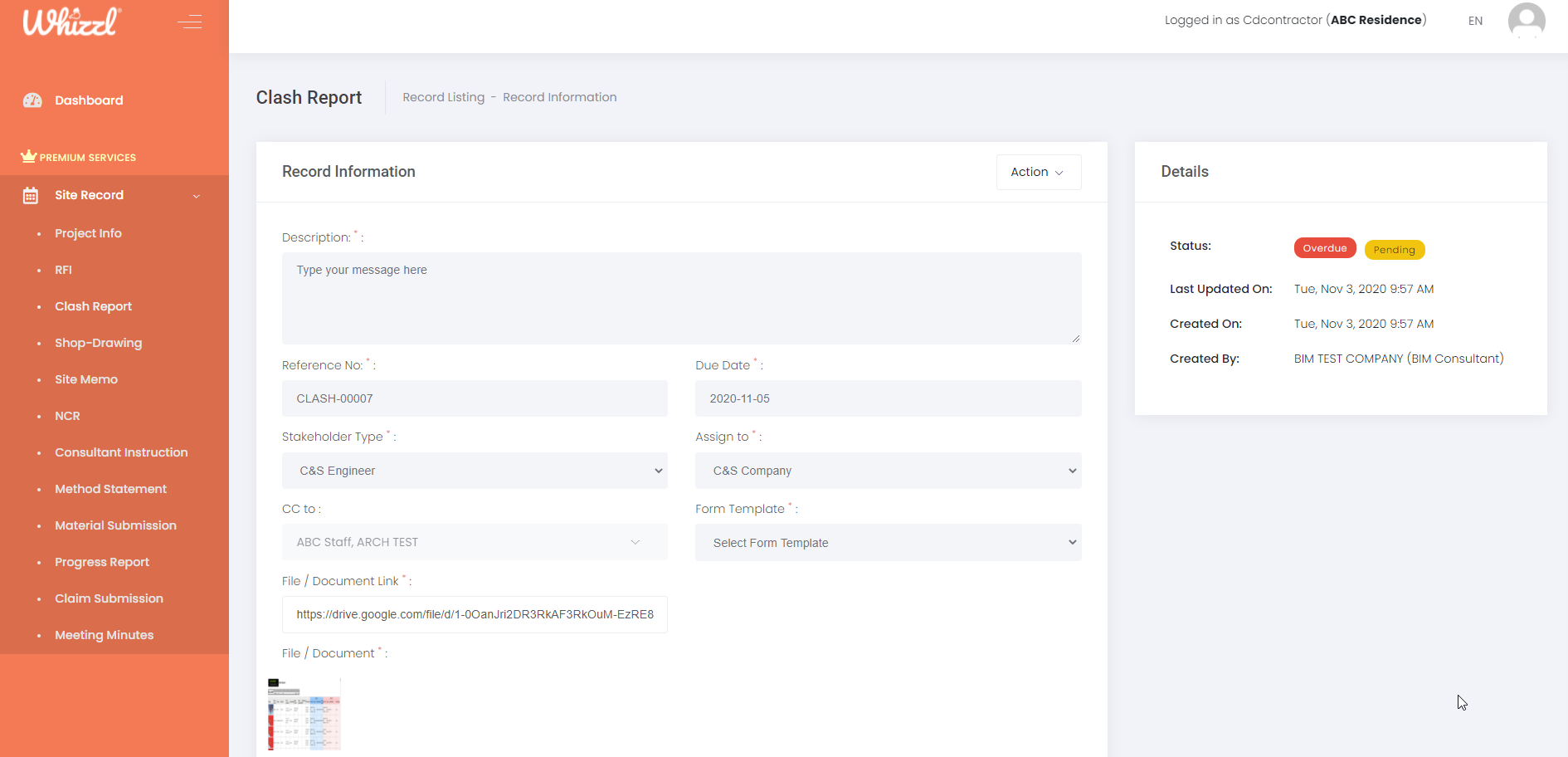Expand the Stakeholder Type dropdown

tap(475, 471)
